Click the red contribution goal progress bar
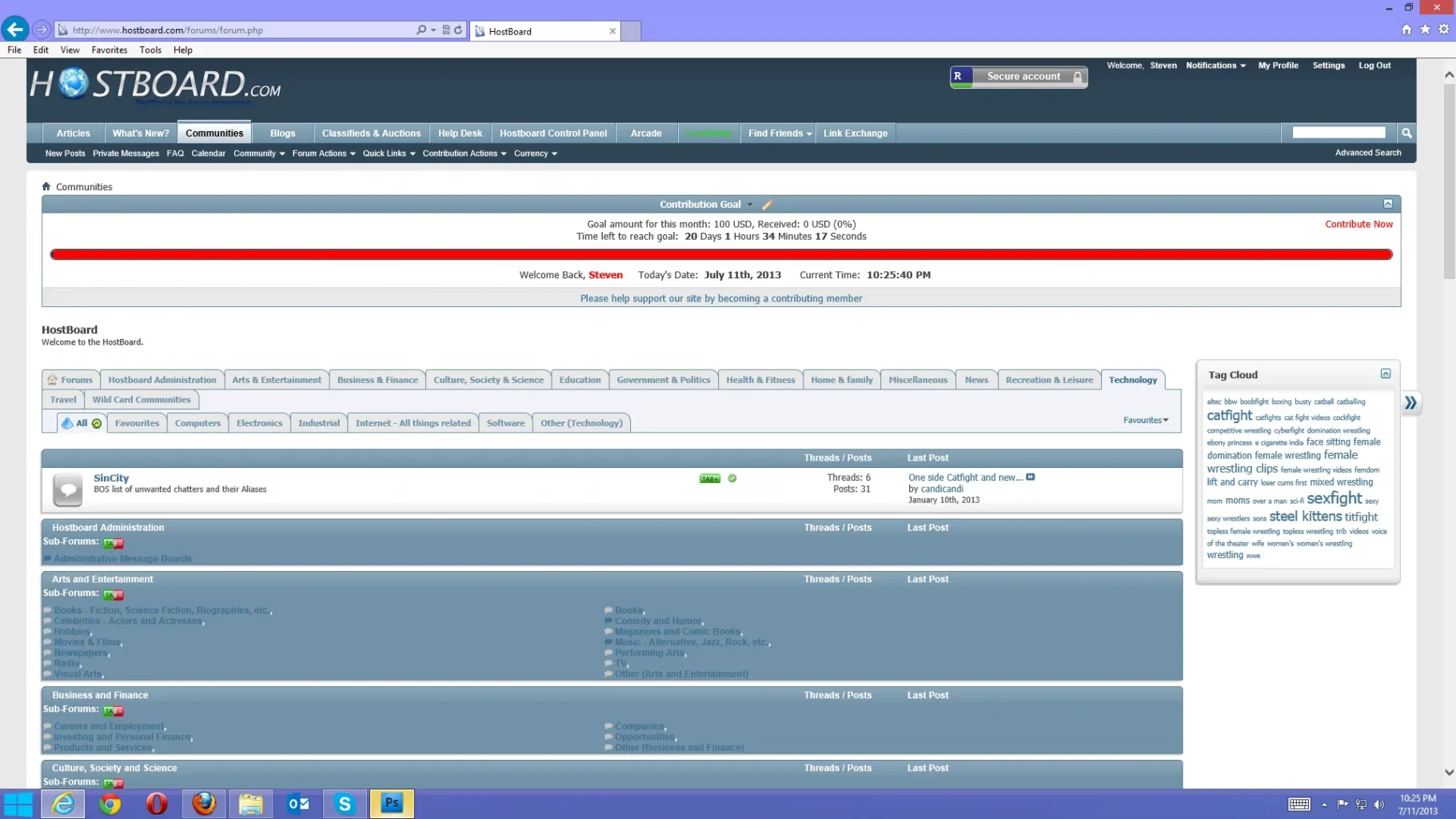Image resolution: width=1456 pixels, height=819 pixels. (x=721, y=254)
